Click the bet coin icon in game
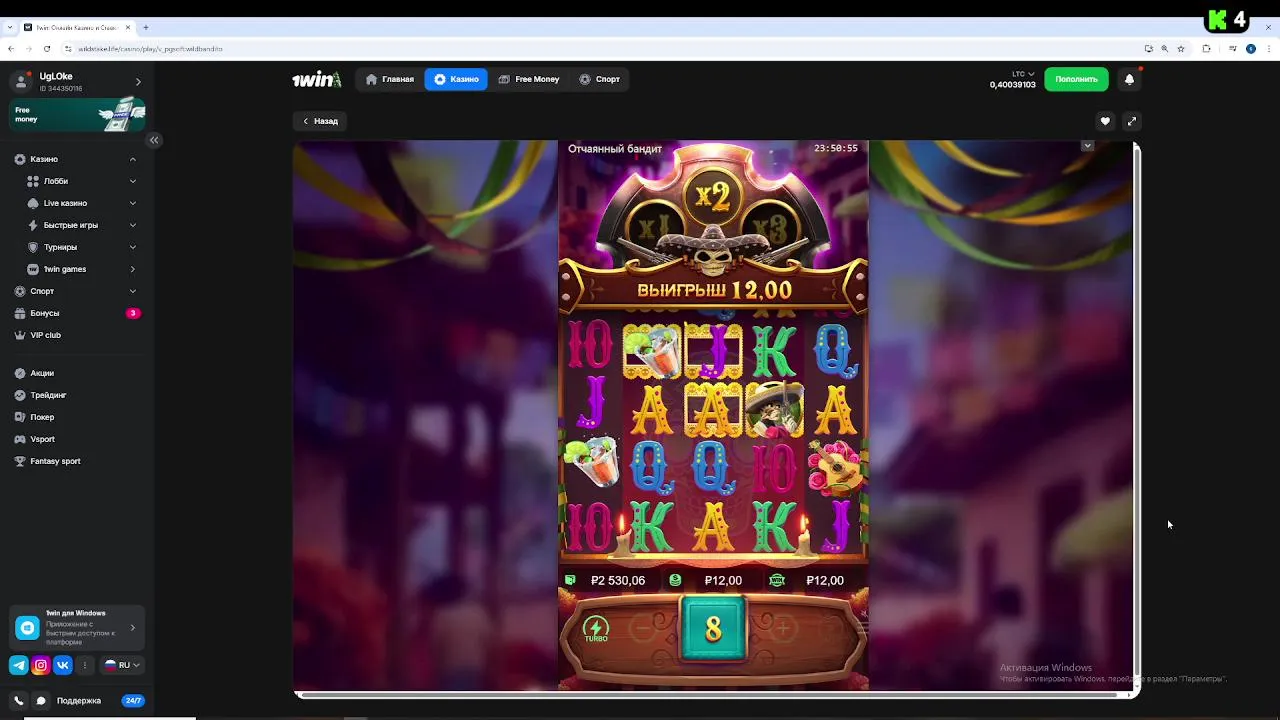The image size is (1280, 720). (x=675, y=580)
